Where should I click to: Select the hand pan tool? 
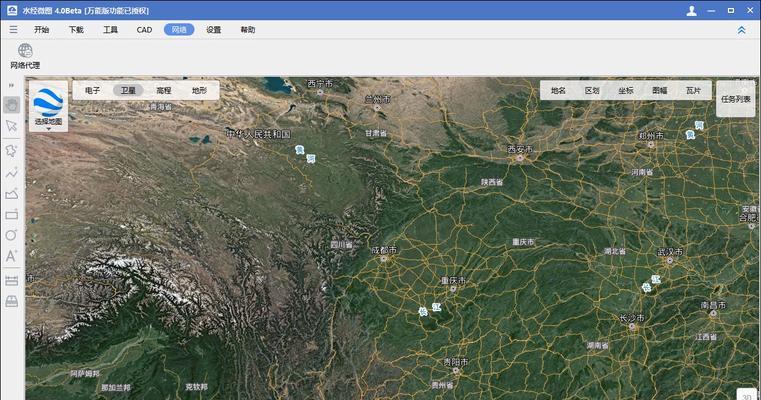point(12,104)
